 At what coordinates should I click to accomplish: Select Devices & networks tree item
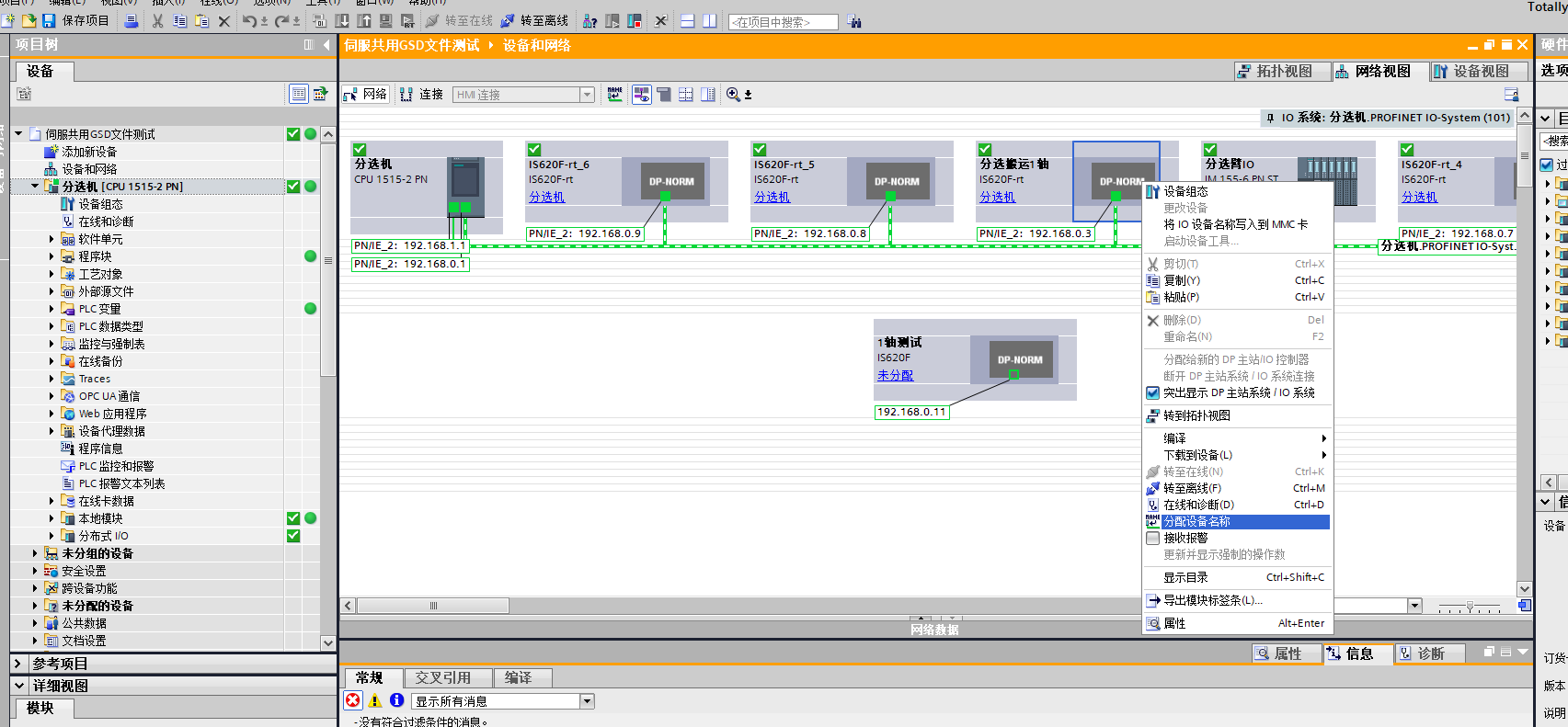click(81, 169)
